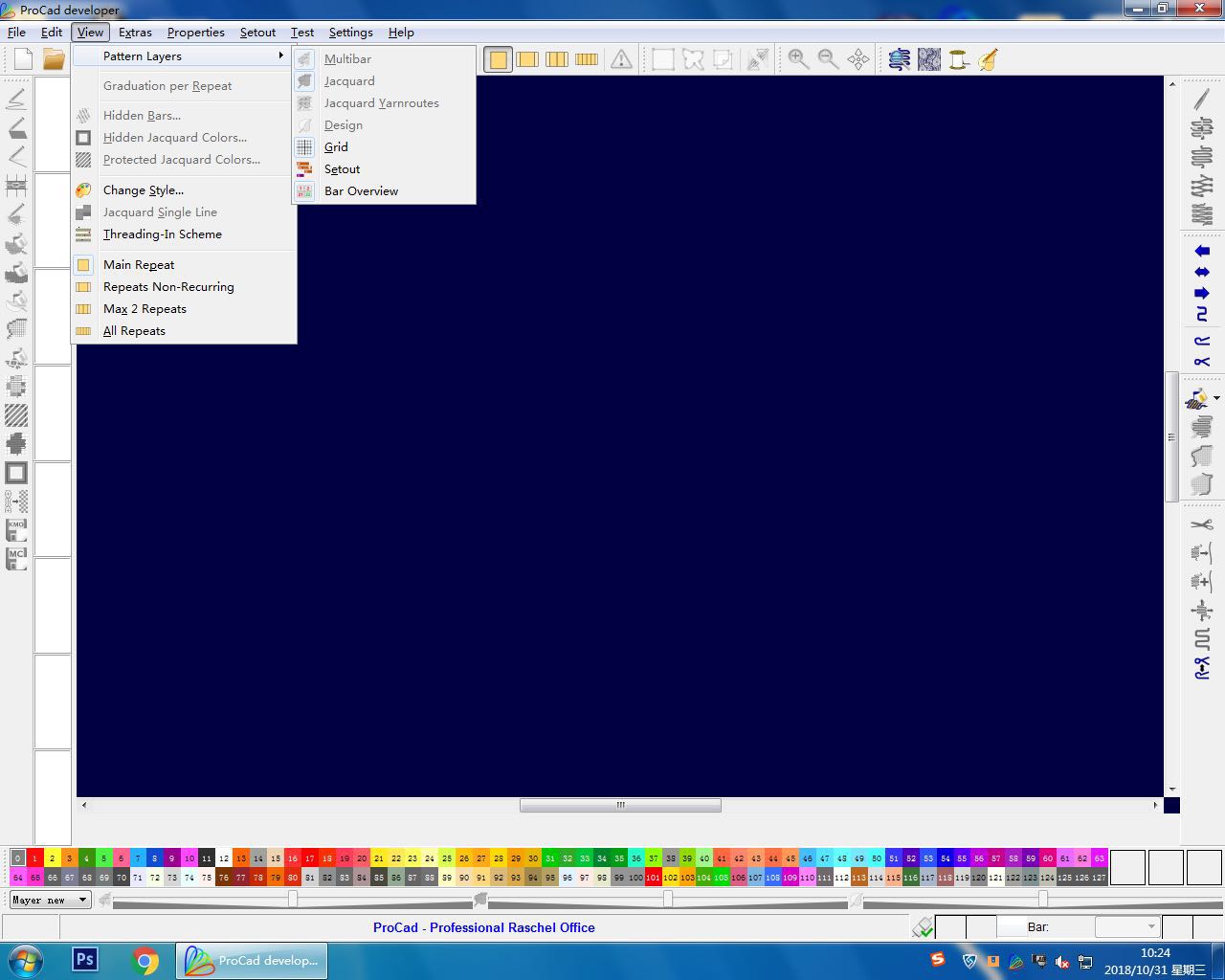Click vertical scrollbar down arrow
The image size is (1225, 980).
pyautogui.click(x=1172, y=790)
